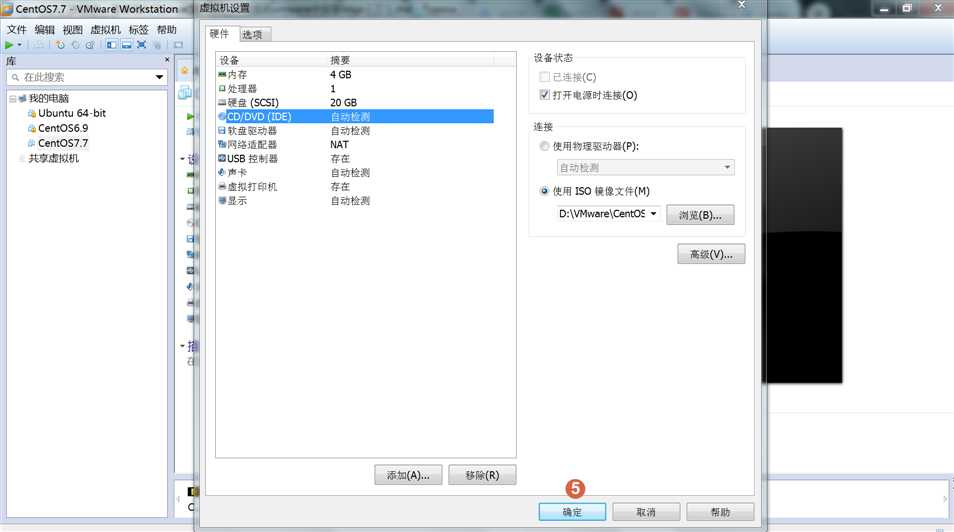Select the USB 控制器 device row
Screen dimensions: 954x532
point(355,159)
